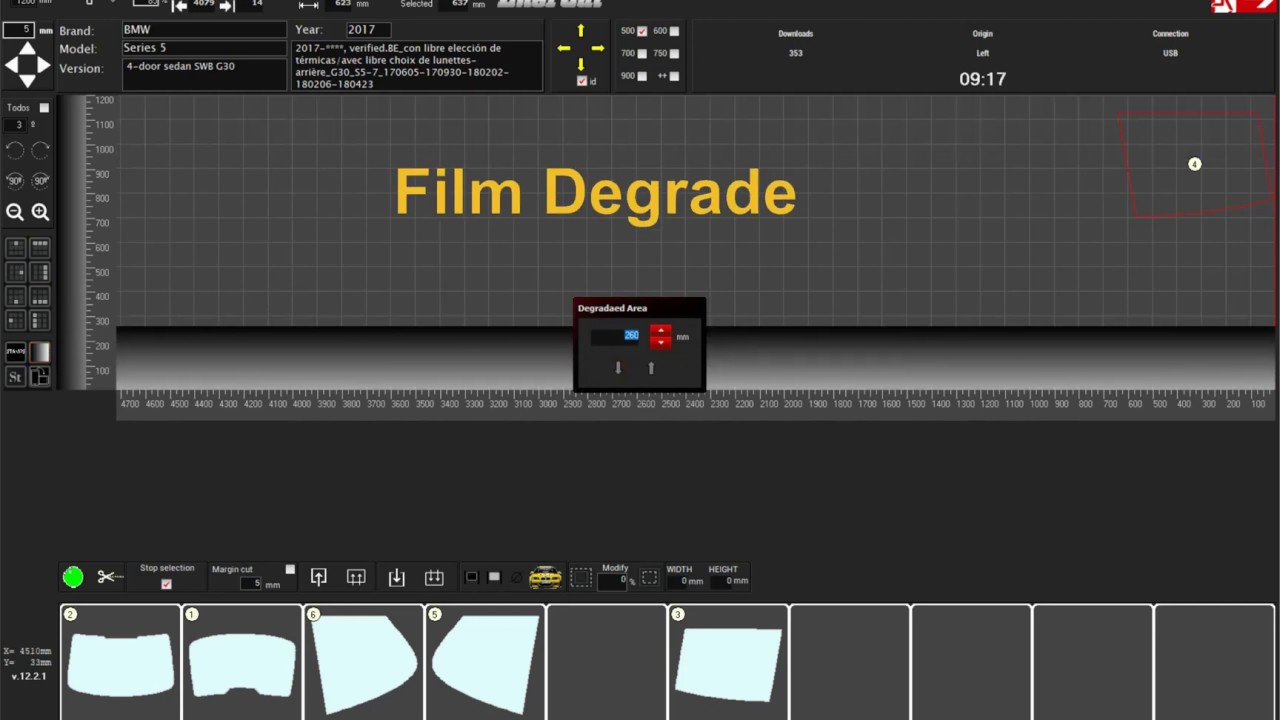Select pattern thumbnail number 1
The image size is (1280, 720).
click(x=242, y=662)
